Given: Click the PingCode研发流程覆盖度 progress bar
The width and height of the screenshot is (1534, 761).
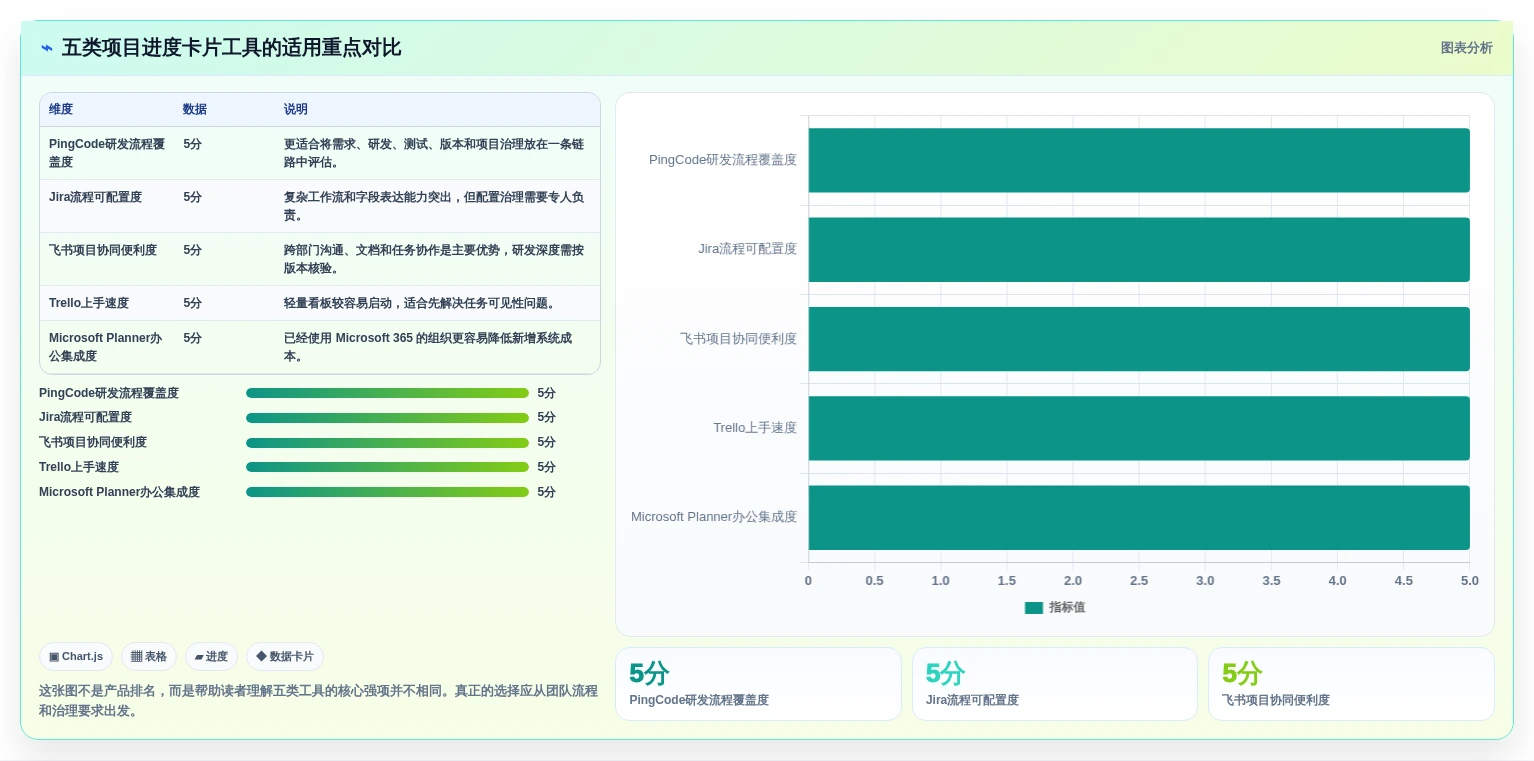Looking at the screenshot, I should pyautogui.click(x=387, y=393).
